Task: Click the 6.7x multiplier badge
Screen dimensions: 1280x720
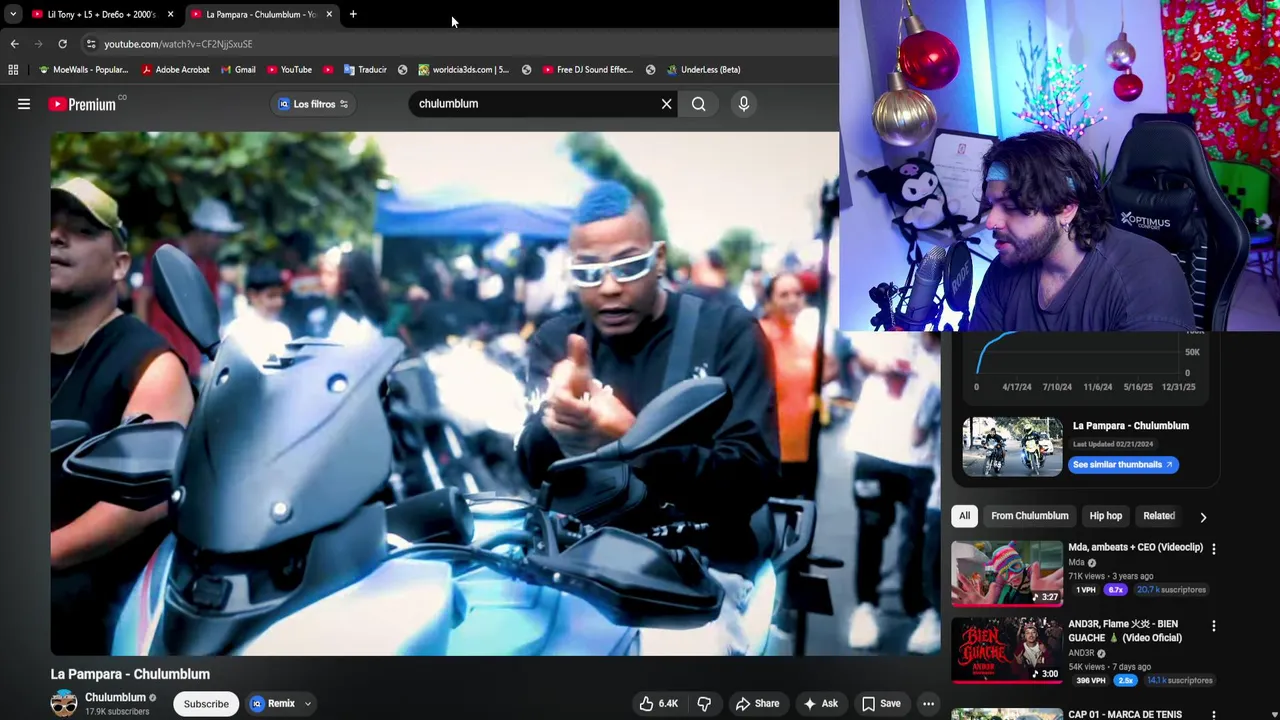Action: point(1115,590)
